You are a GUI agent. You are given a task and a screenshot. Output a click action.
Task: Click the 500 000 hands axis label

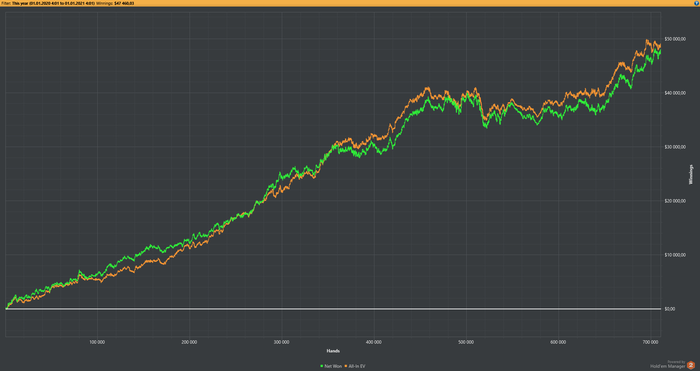pyautogui.click(x=466, y=342)
